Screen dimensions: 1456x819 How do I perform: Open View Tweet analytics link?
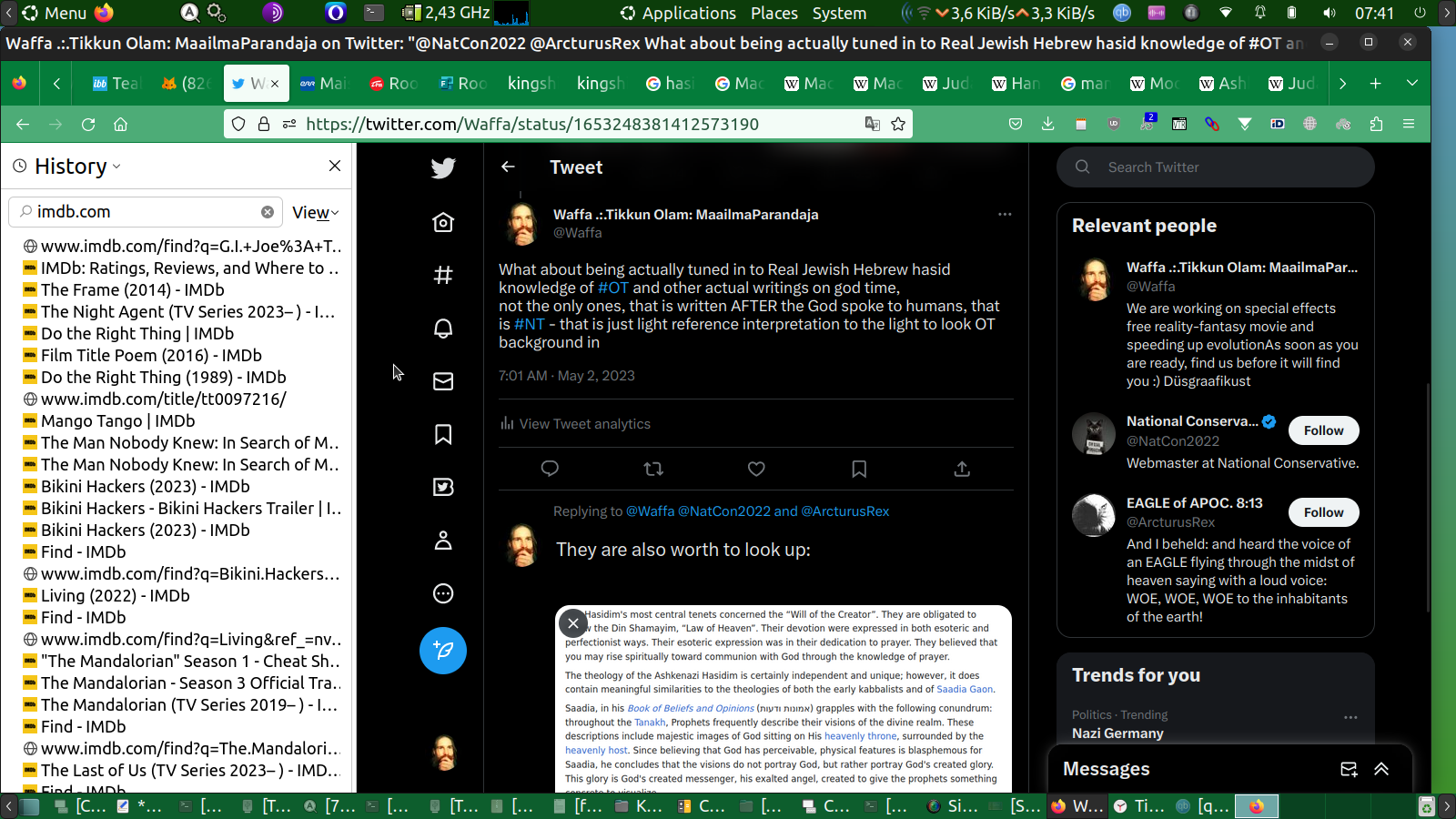click(x=575, y=424)
